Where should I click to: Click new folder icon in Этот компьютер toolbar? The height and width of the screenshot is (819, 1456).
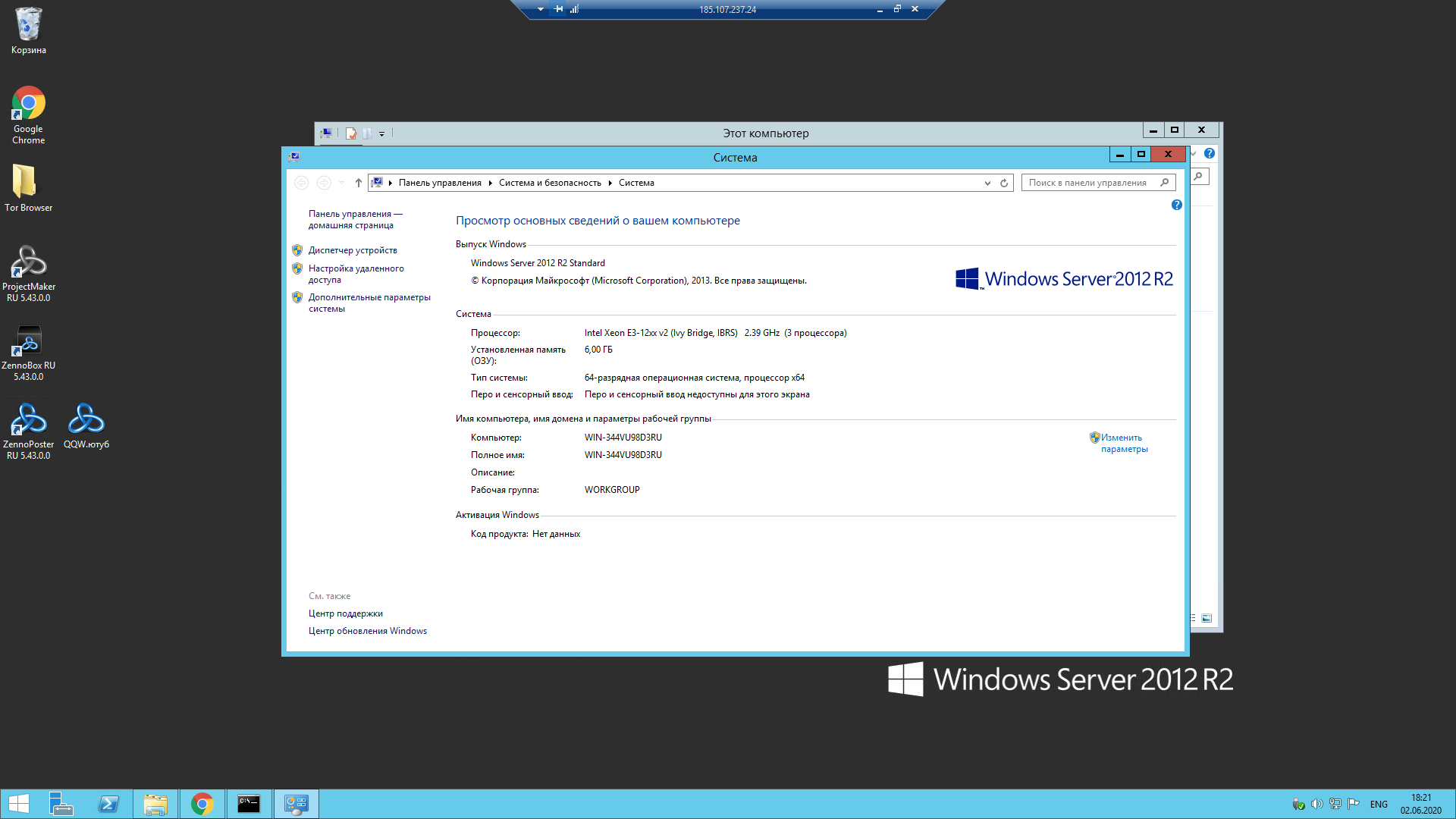(x=367, y=133)
